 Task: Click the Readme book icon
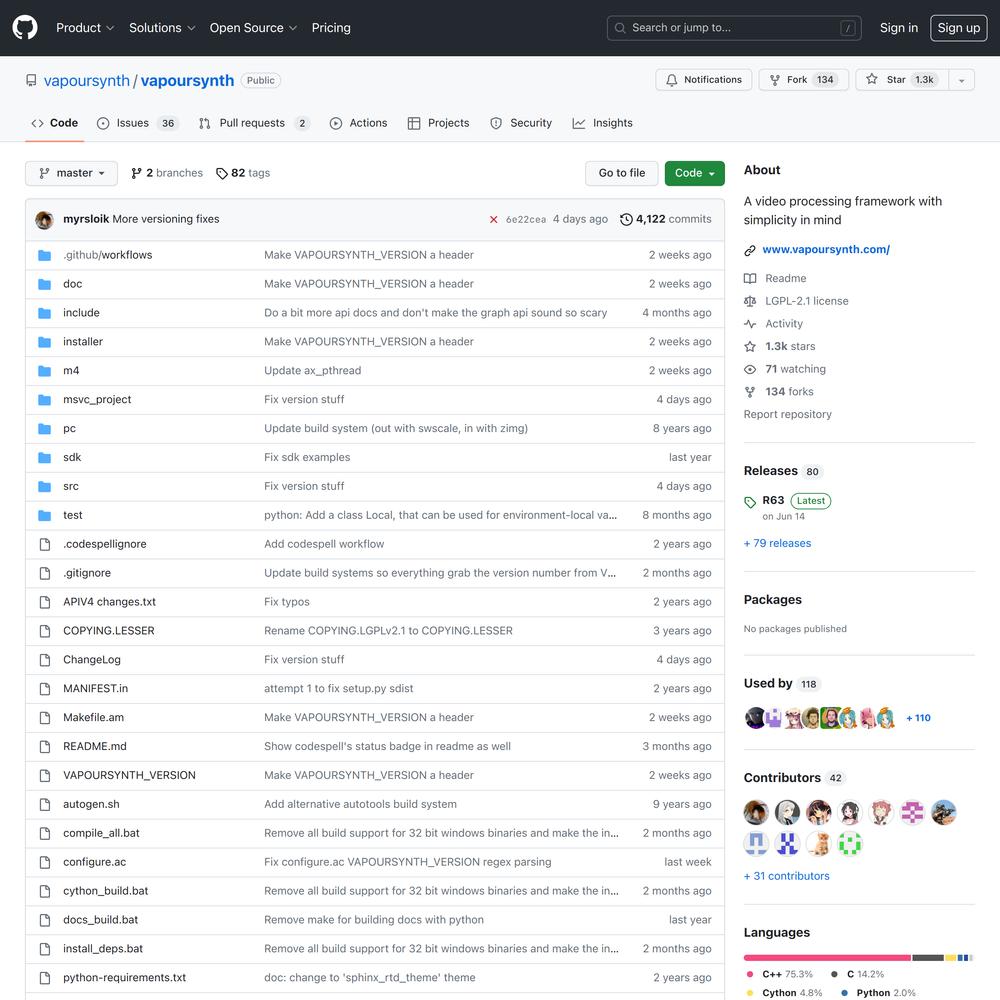pyautogui.click(x=750, y=279)
